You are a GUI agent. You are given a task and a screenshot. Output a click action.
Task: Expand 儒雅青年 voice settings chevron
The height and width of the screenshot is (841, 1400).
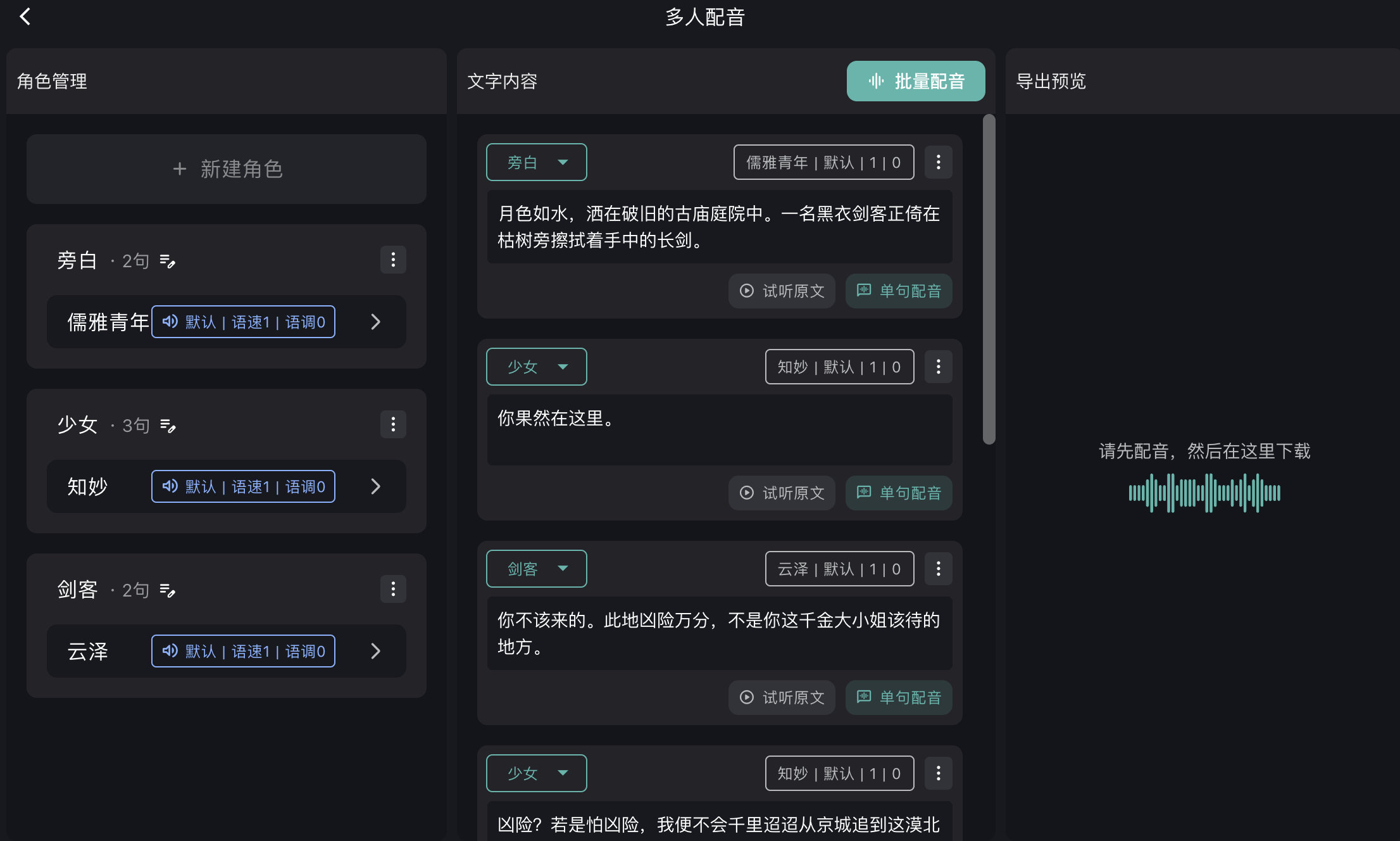point(375,322)
